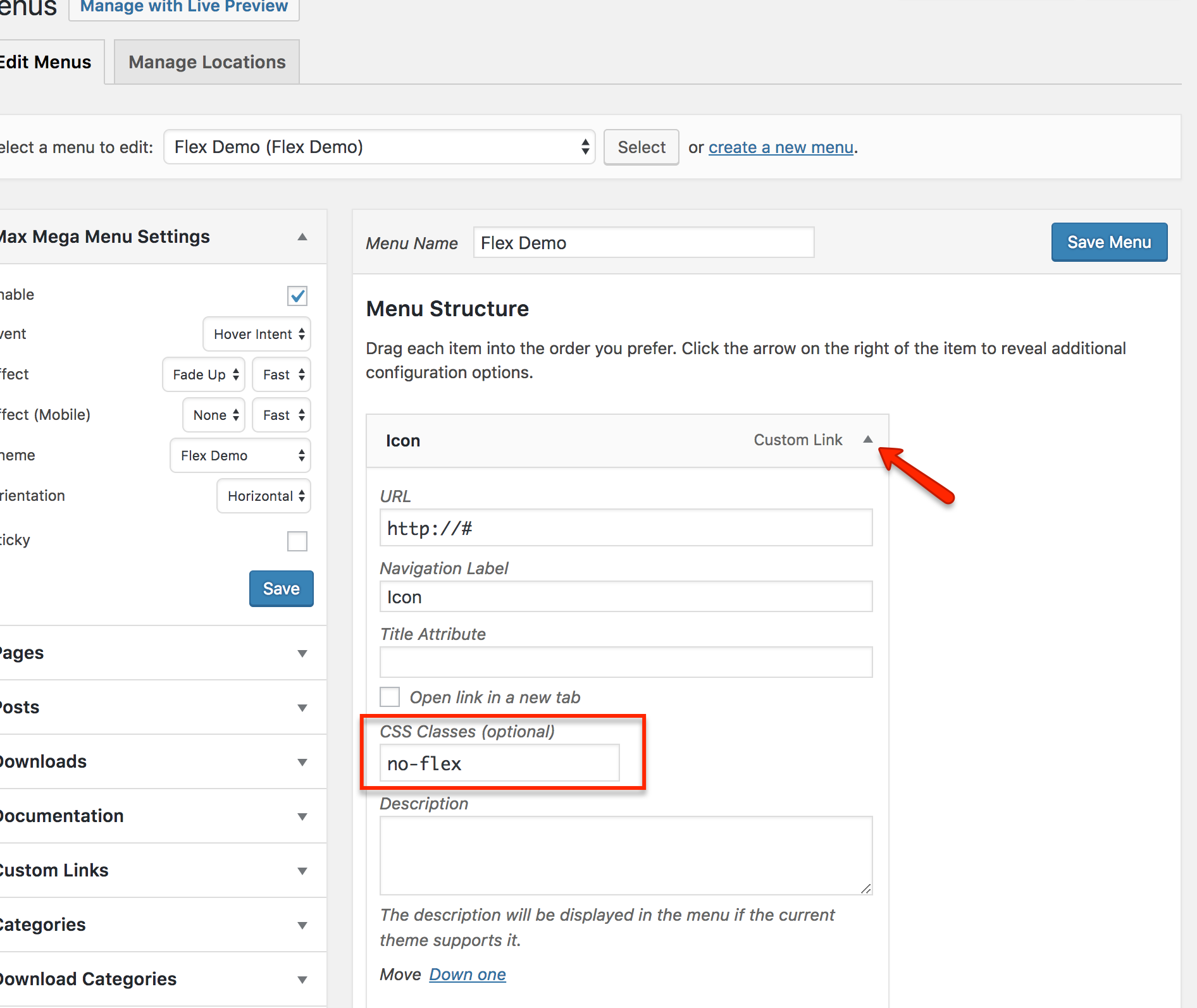Expand the Posts panel arrow
1197x1008 pixels.
click(302, 708)
